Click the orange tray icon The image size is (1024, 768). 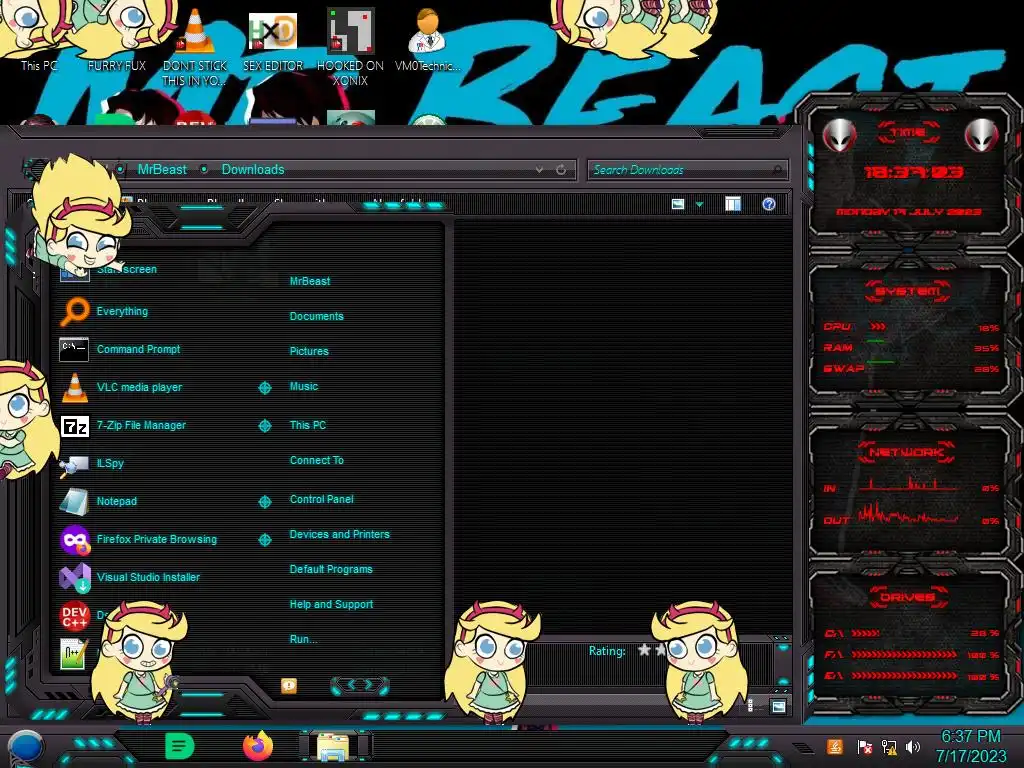[835, 746]
